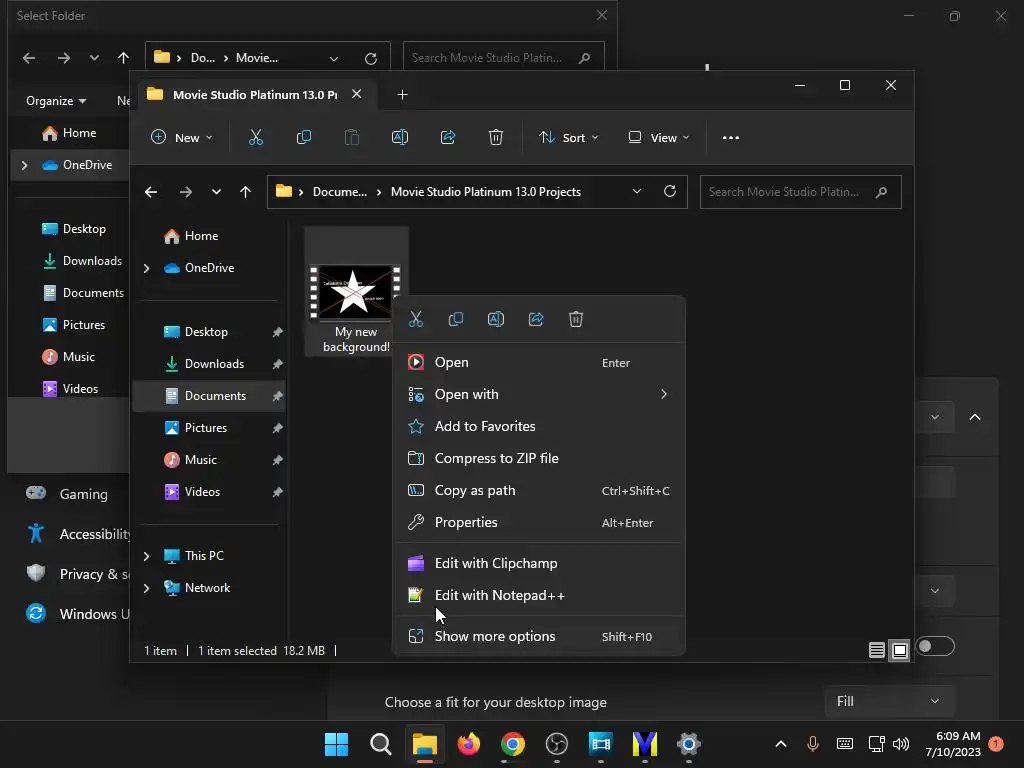Viewport: 1024px width, 768px height.
Task: Open recent locations dropdown arrow
Action: click(216, 192)
